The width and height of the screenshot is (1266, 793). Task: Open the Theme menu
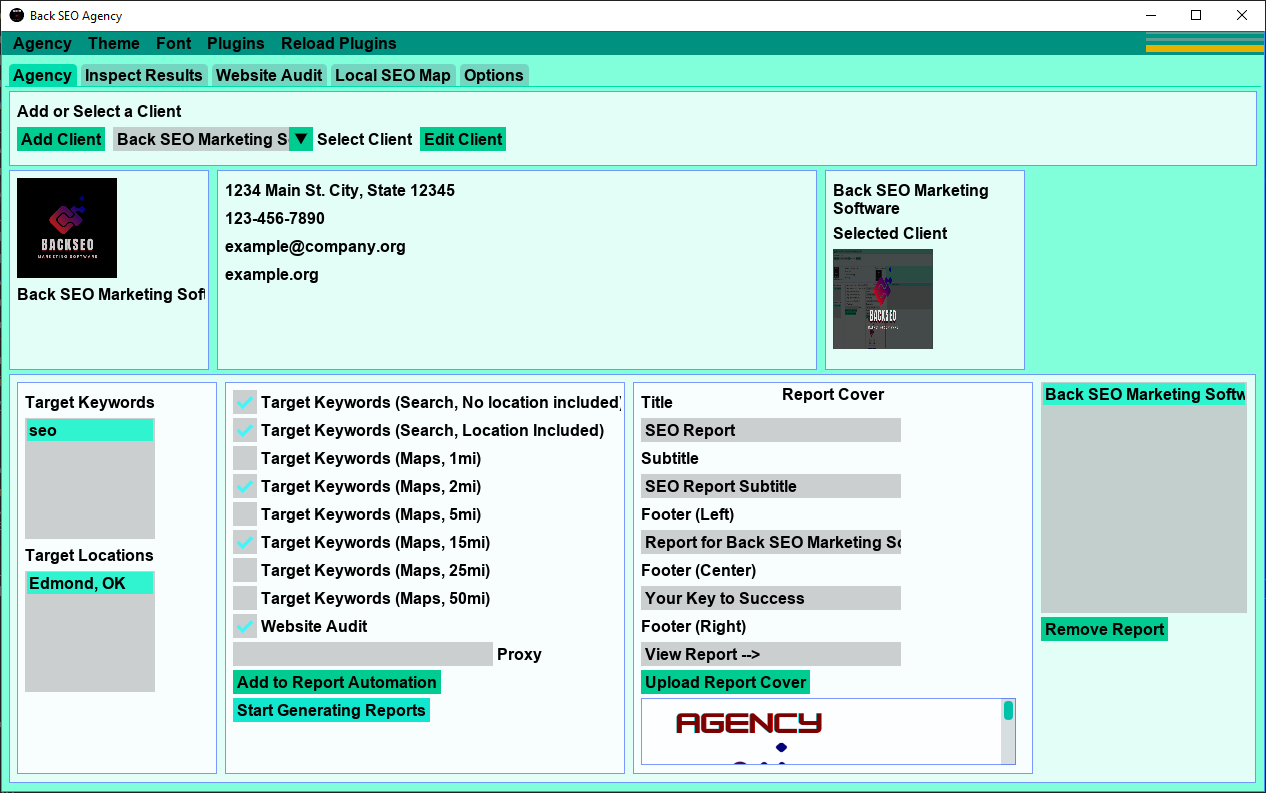point(114,43)
